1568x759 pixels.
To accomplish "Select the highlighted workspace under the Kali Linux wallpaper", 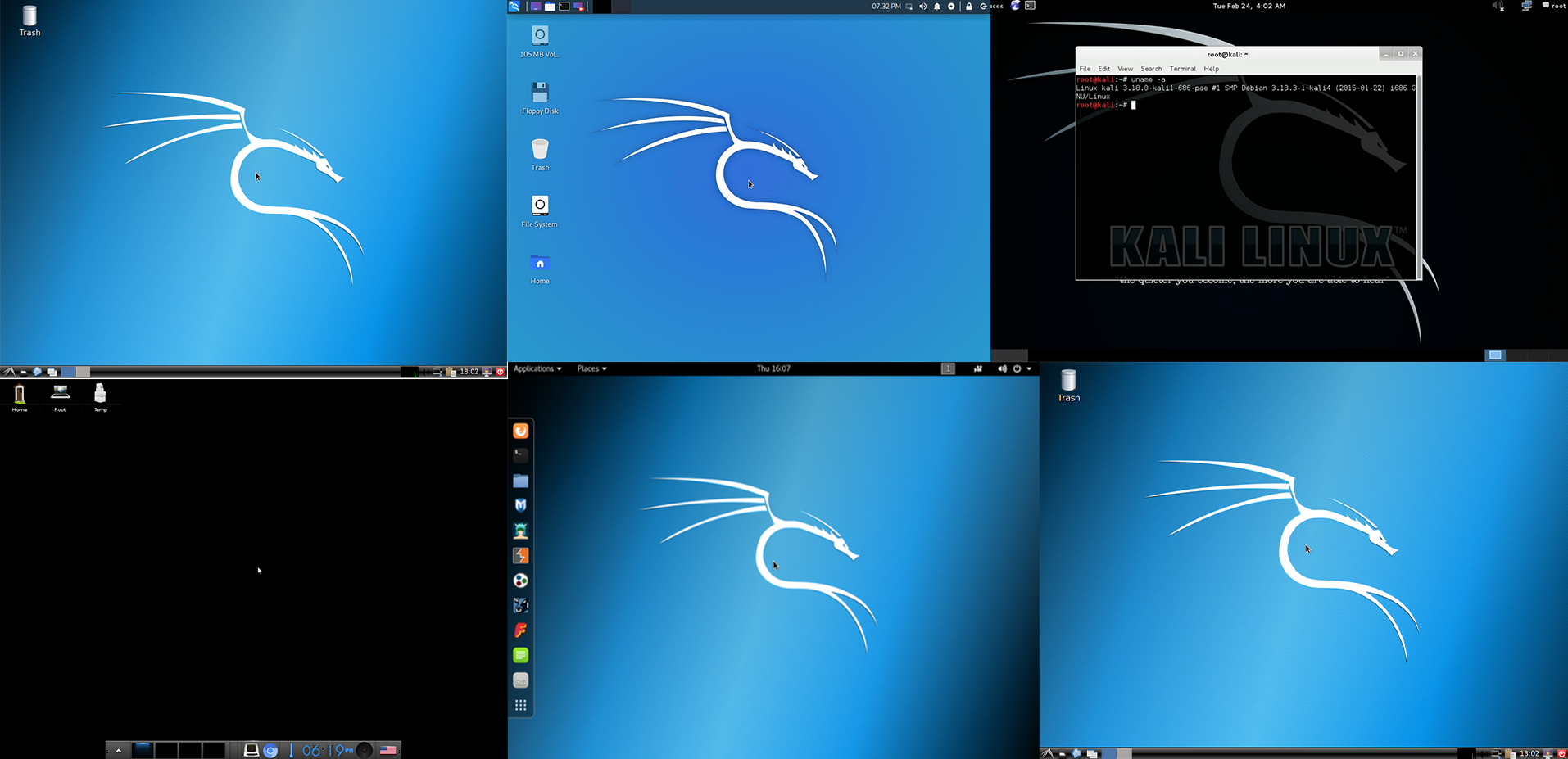I will (x=1495, y=355).
